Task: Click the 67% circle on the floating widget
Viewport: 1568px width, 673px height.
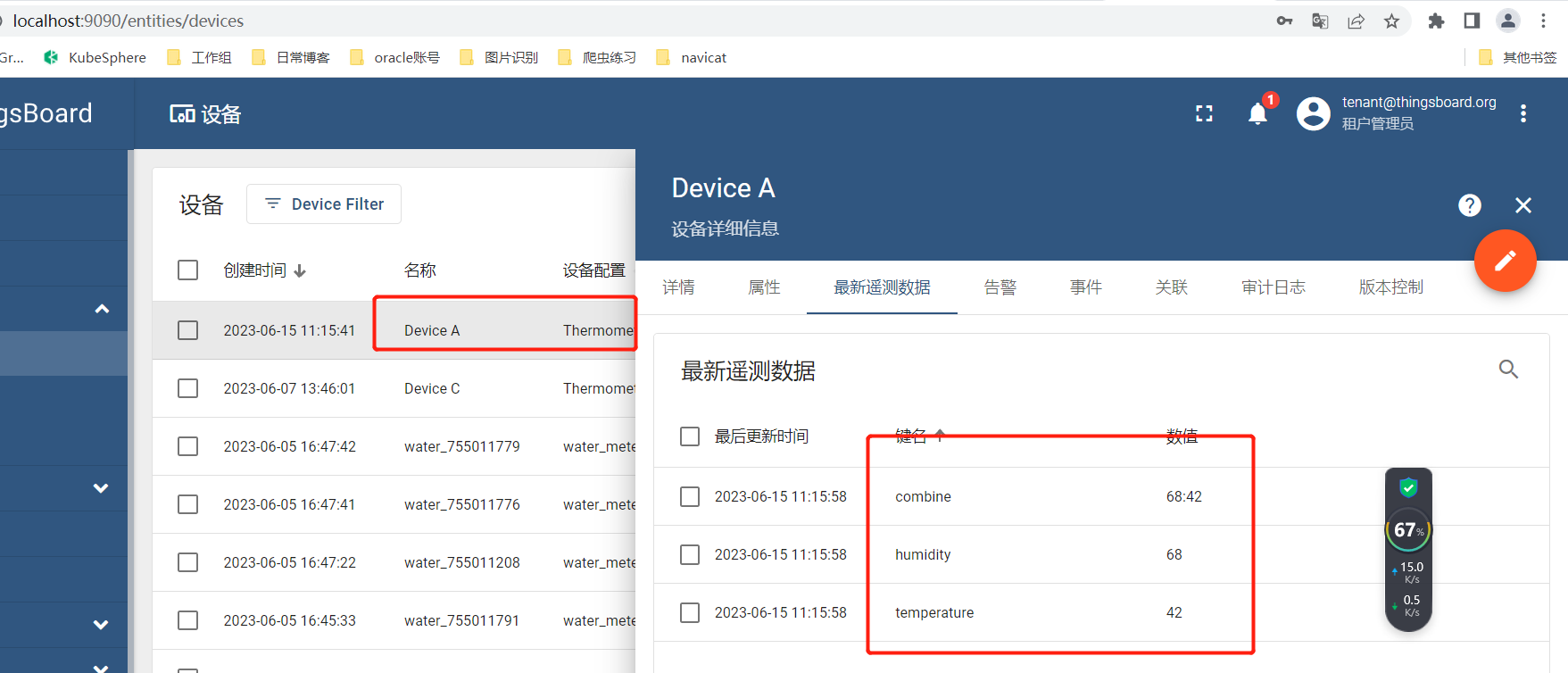Action: [x=1408, y=530]
